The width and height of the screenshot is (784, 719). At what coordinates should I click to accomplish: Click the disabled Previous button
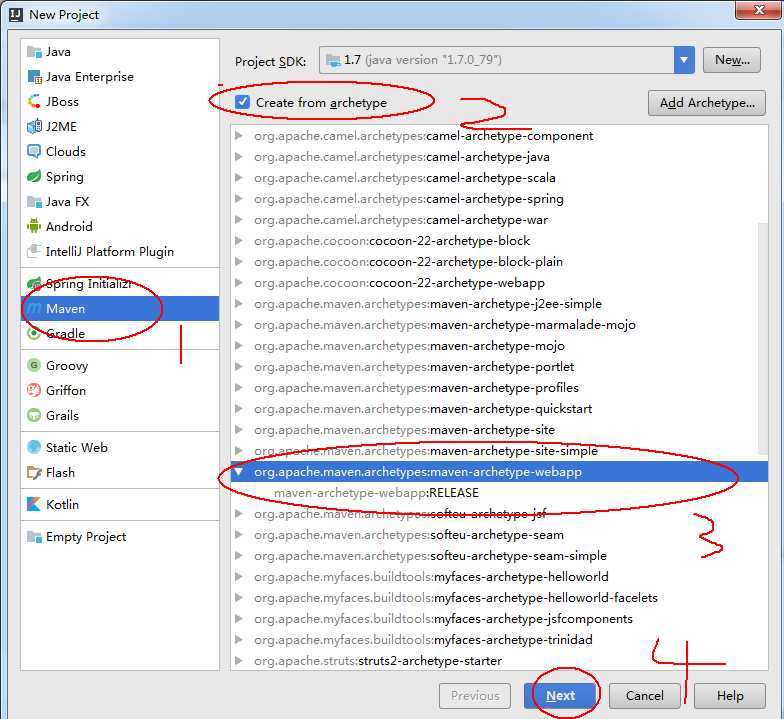click(475, 696)
